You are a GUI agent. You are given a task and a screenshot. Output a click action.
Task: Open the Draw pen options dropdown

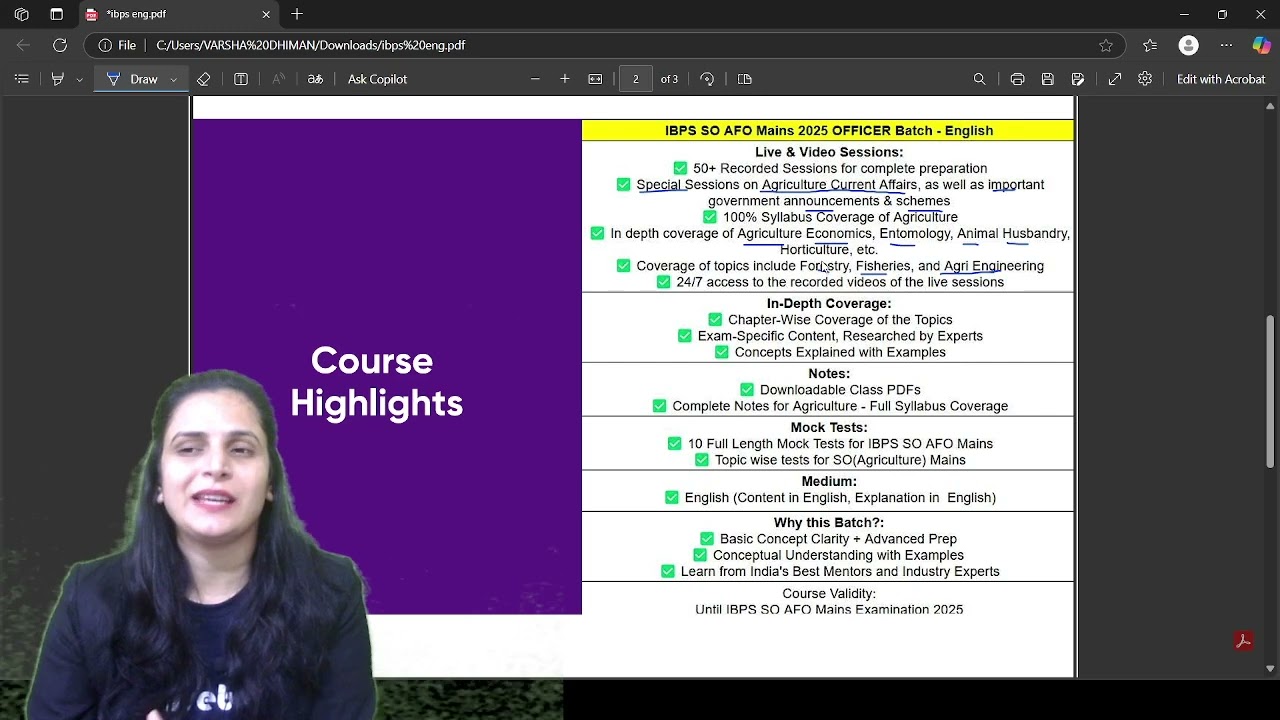click(174, 79)
